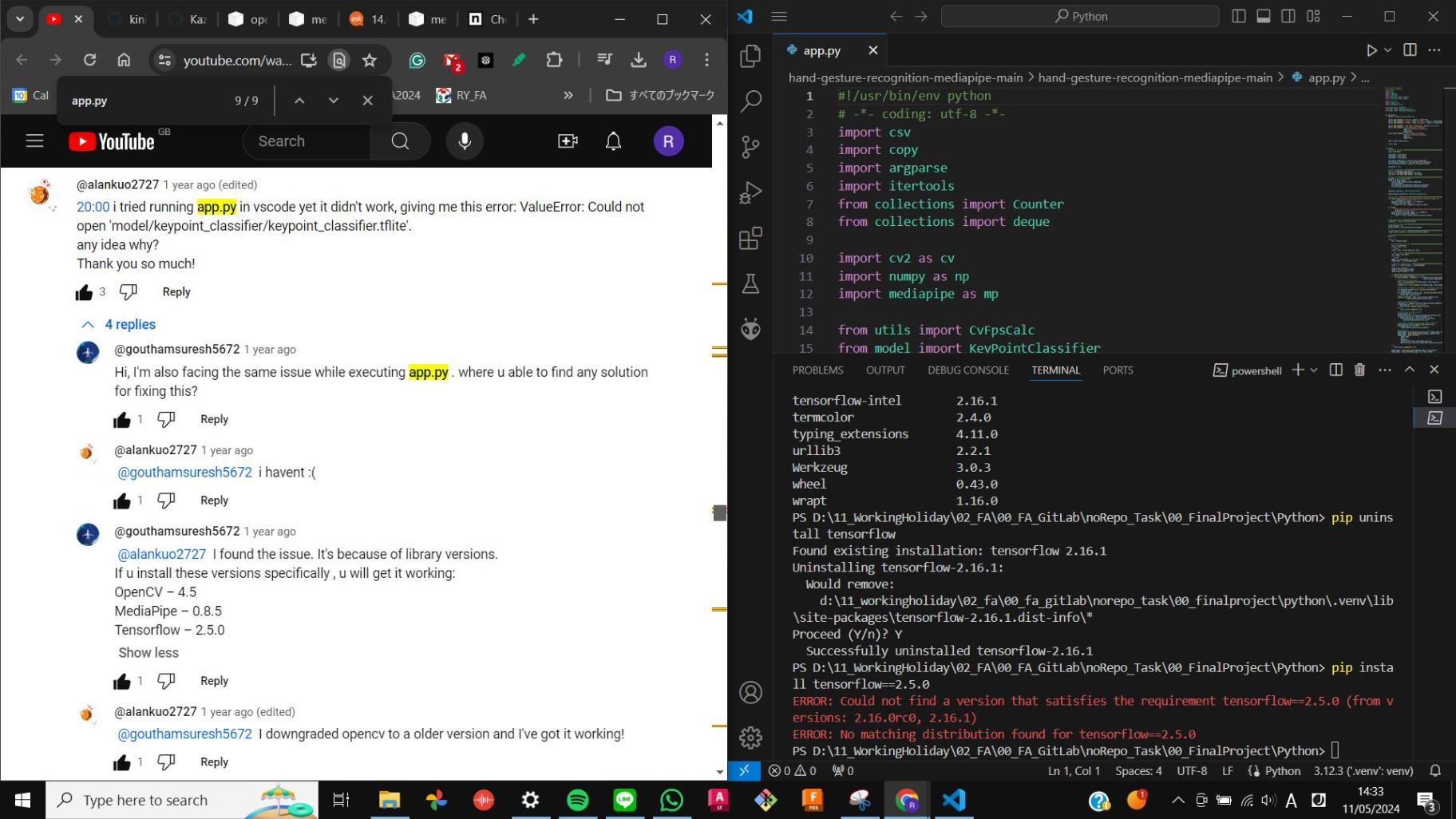Open YouTube Create video button
The image size is (1456, 819).
pos(568,141)
